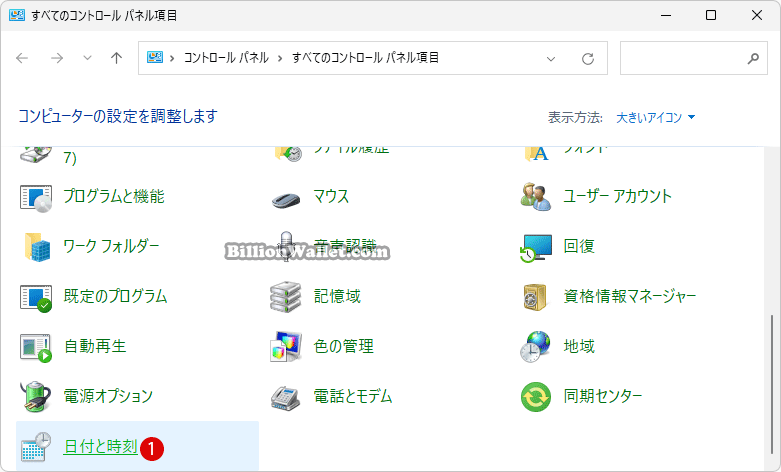
Task: Focus the Control Panel search box
Action: click(x=694, y=58)
